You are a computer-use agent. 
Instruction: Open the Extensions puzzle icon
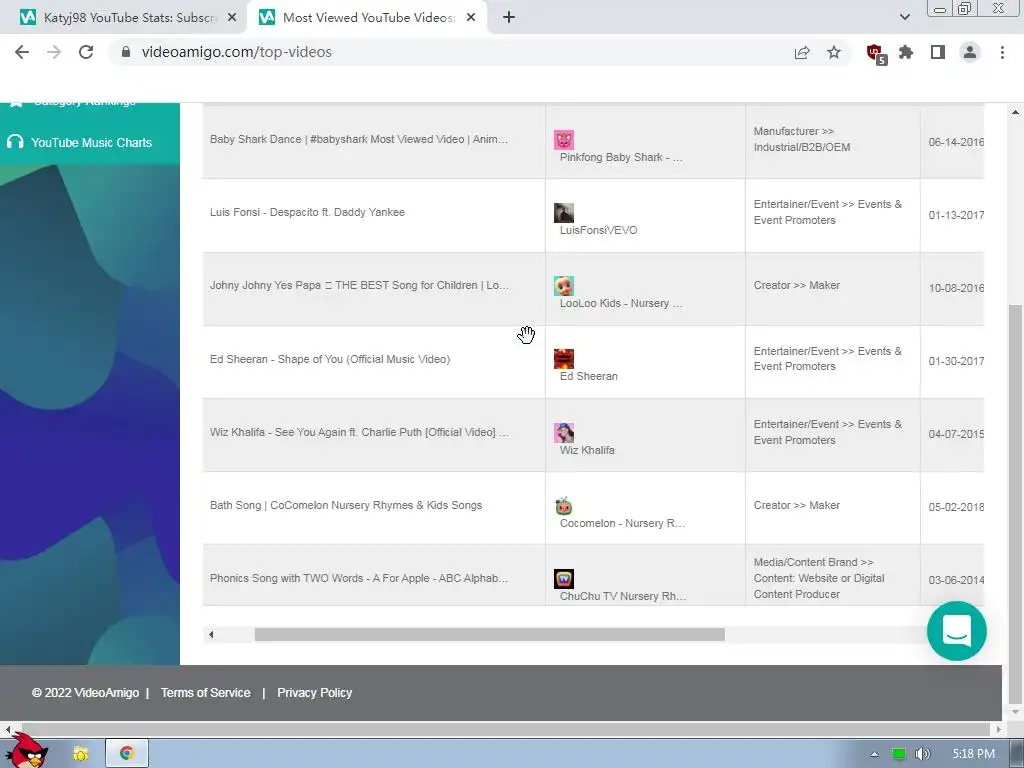(x=906, y=52)
